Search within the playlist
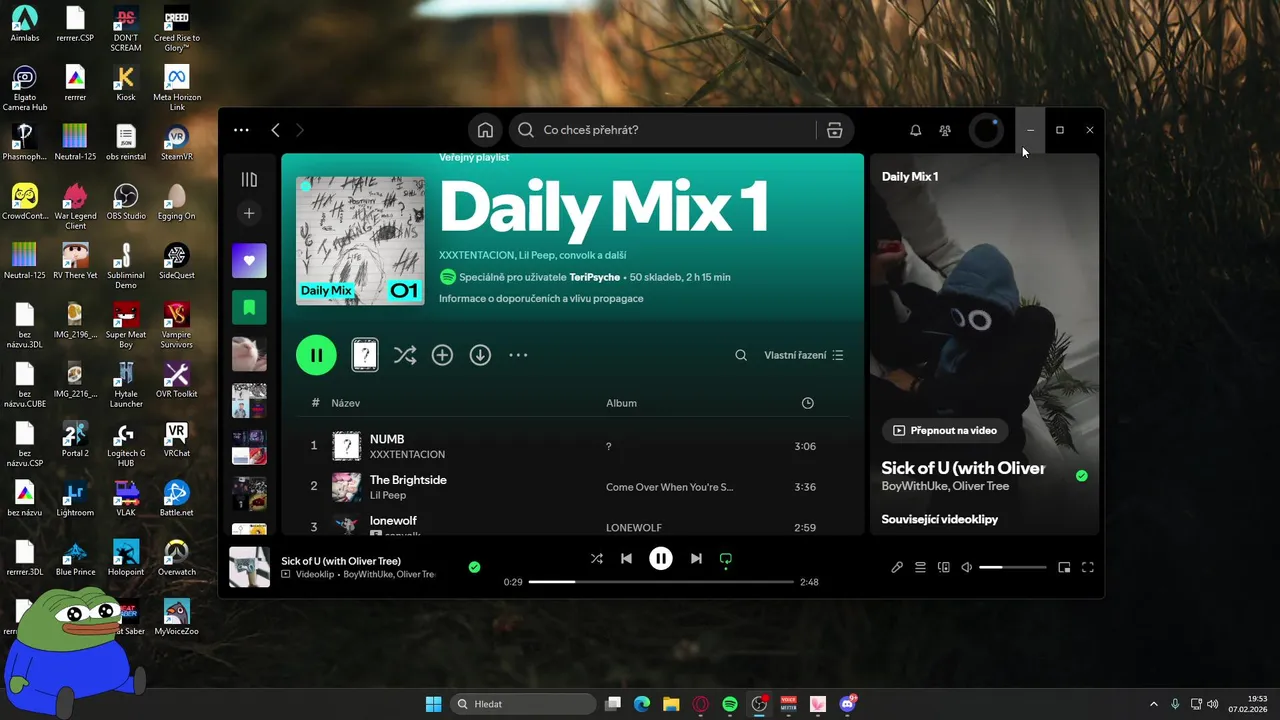1280x720 pixels. coord(741,355)
